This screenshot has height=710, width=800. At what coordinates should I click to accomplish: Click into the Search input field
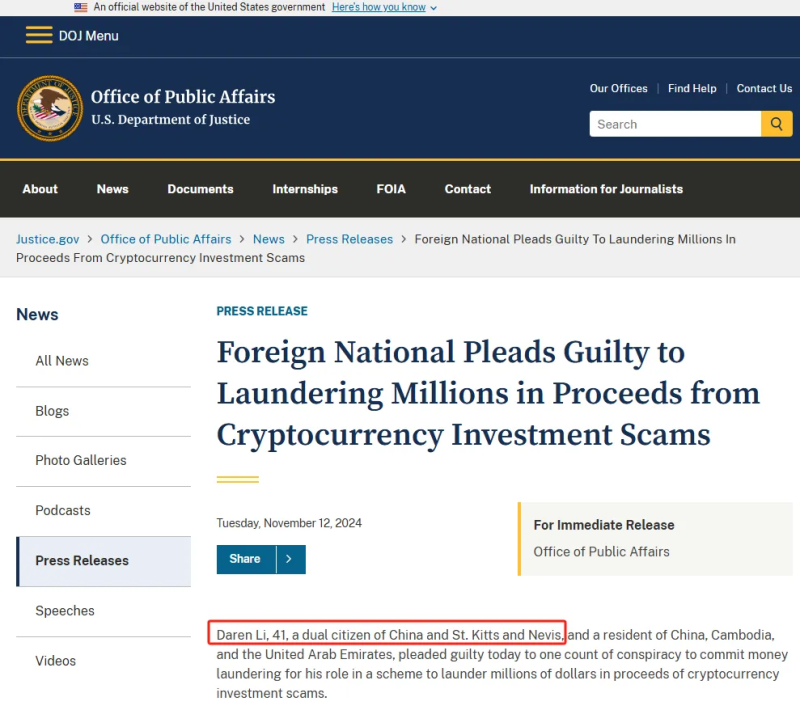[675, 124]
